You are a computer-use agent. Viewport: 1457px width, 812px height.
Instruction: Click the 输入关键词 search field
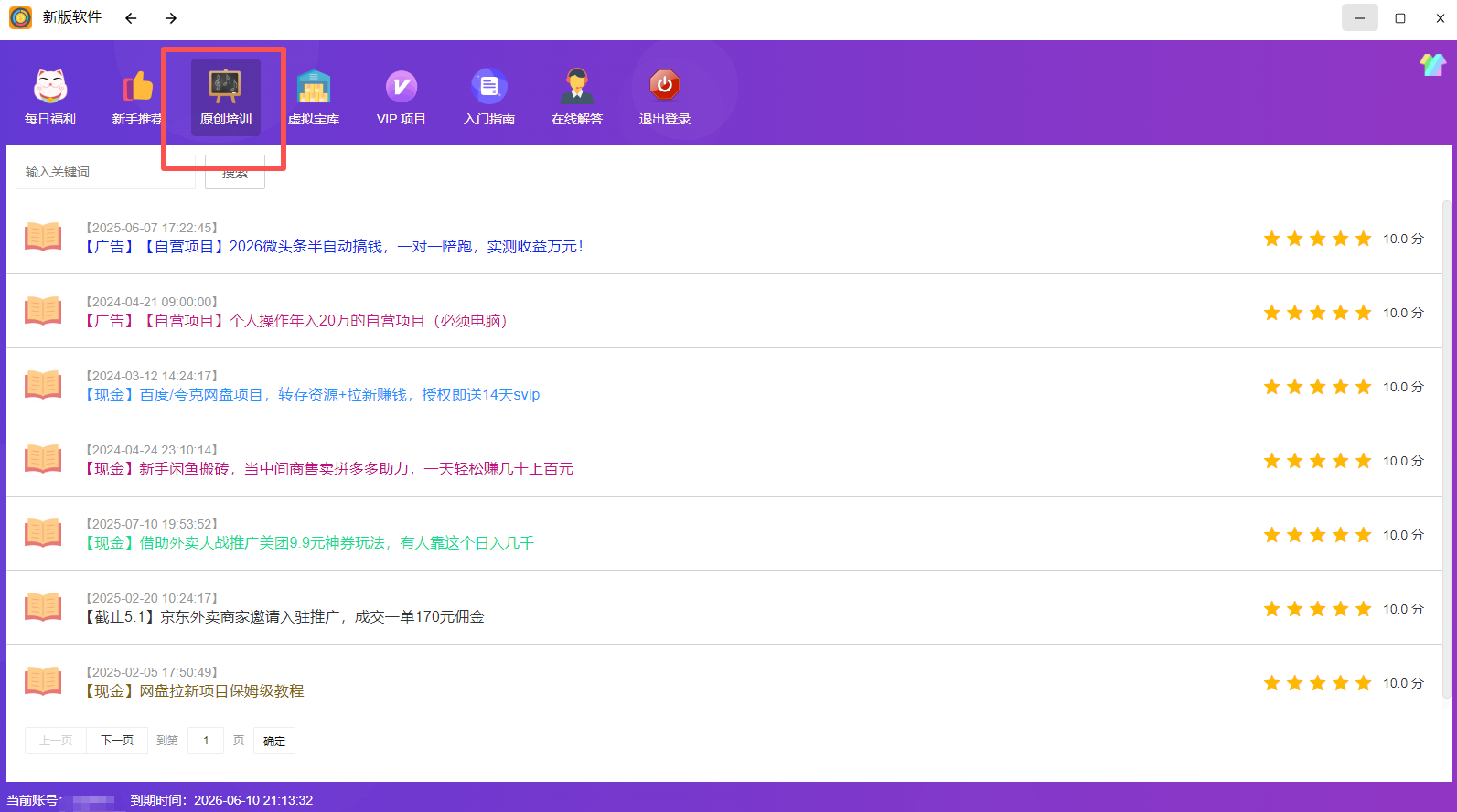(105, 172)
